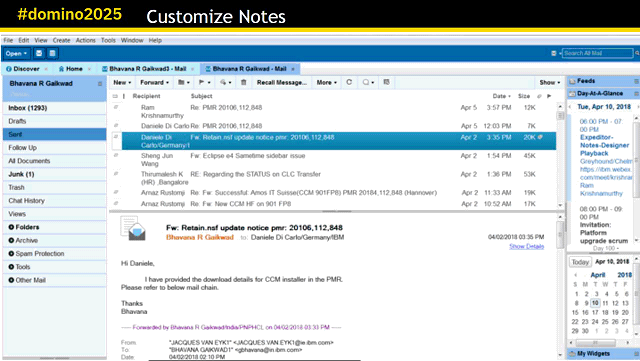Image resolution: width=640 pixels, height=361 pixels.
Task: Click the My Widgets panel menu icon
Action: [x=636, y=354]
